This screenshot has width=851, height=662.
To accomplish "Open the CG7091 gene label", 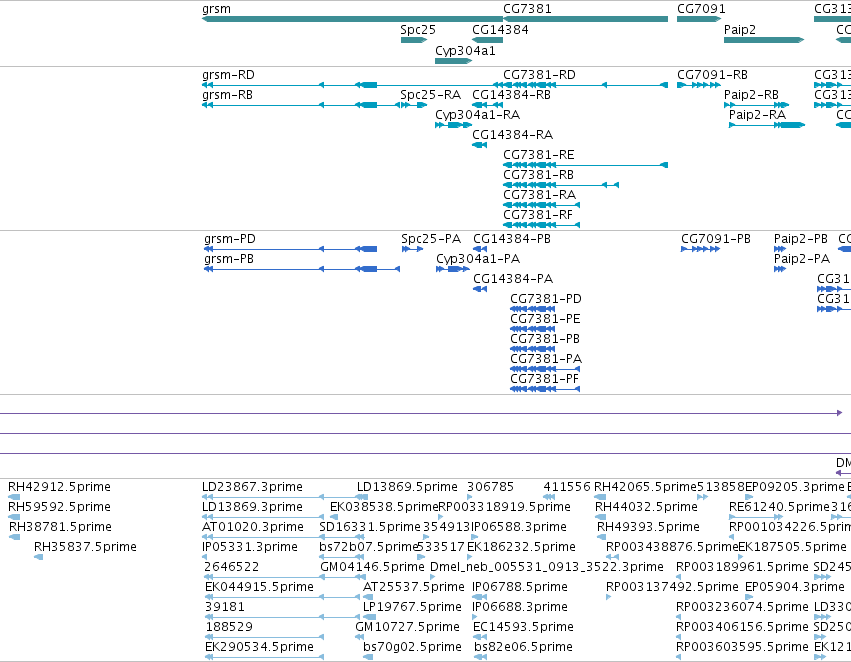I will click(x=701, y=9).
